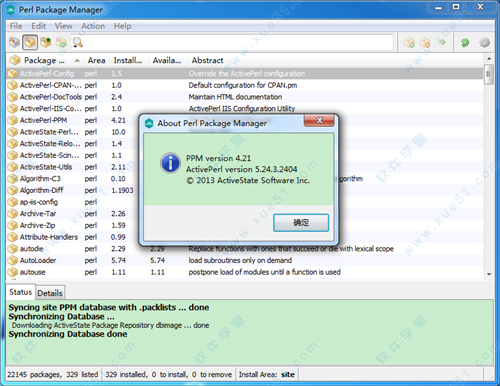
Task: Click the package icon of AutoLoader
Action: tap(13, 260)
